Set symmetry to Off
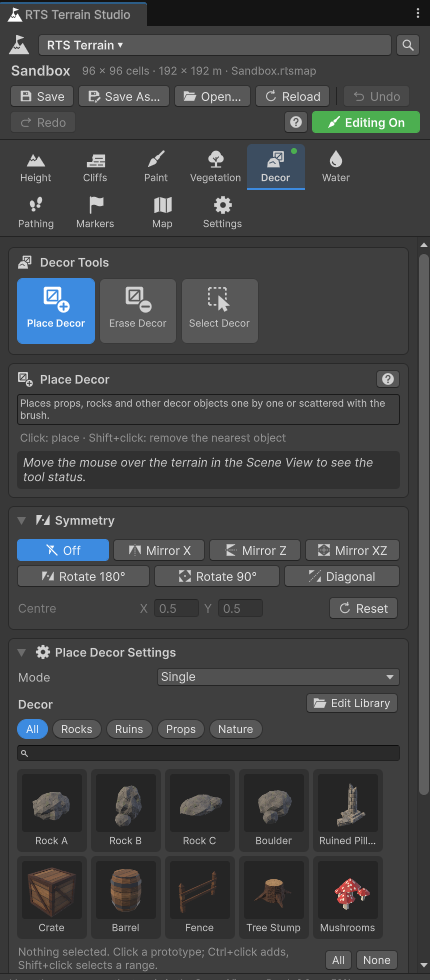The image size is (430, 980). pyautogui.click(x=63, y=551)
